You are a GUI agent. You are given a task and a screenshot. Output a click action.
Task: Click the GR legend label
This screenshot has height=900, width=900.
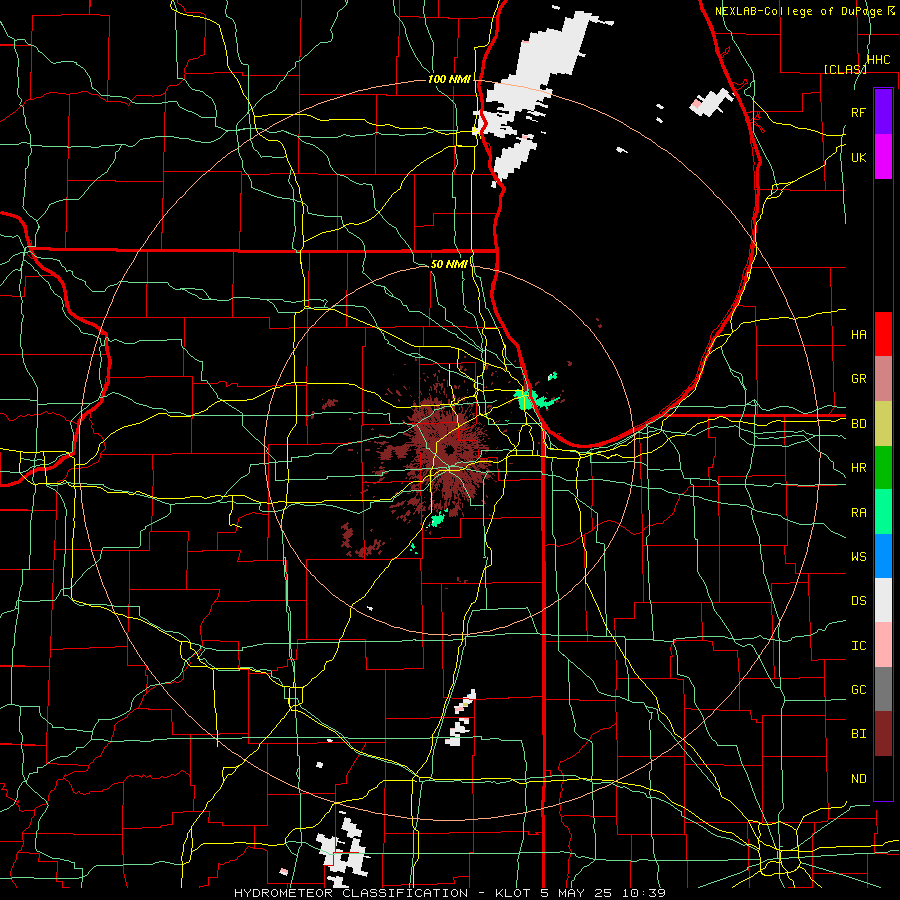858,379
